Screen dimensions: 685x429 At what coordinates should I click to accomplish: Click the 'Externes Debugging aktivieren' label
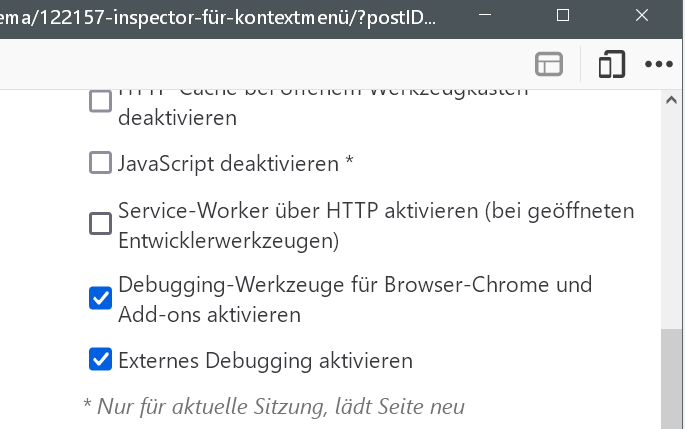click(x=265, y=360)
